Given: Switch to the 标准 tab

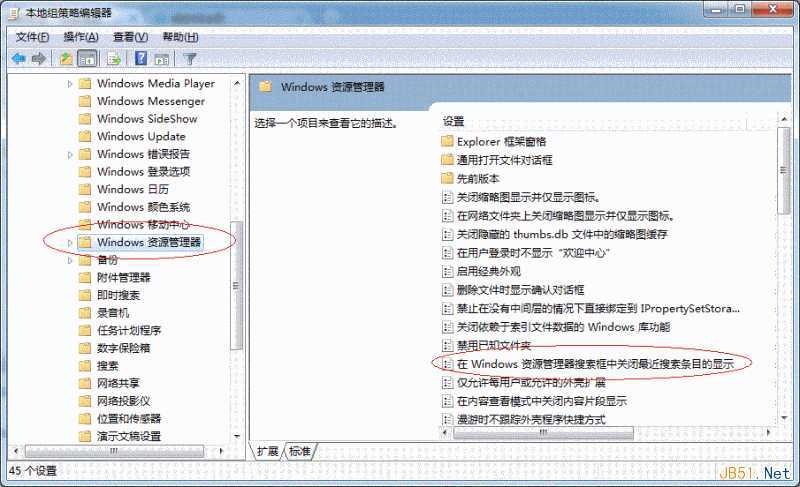Looking at the screenshot, I should point(299,451).
